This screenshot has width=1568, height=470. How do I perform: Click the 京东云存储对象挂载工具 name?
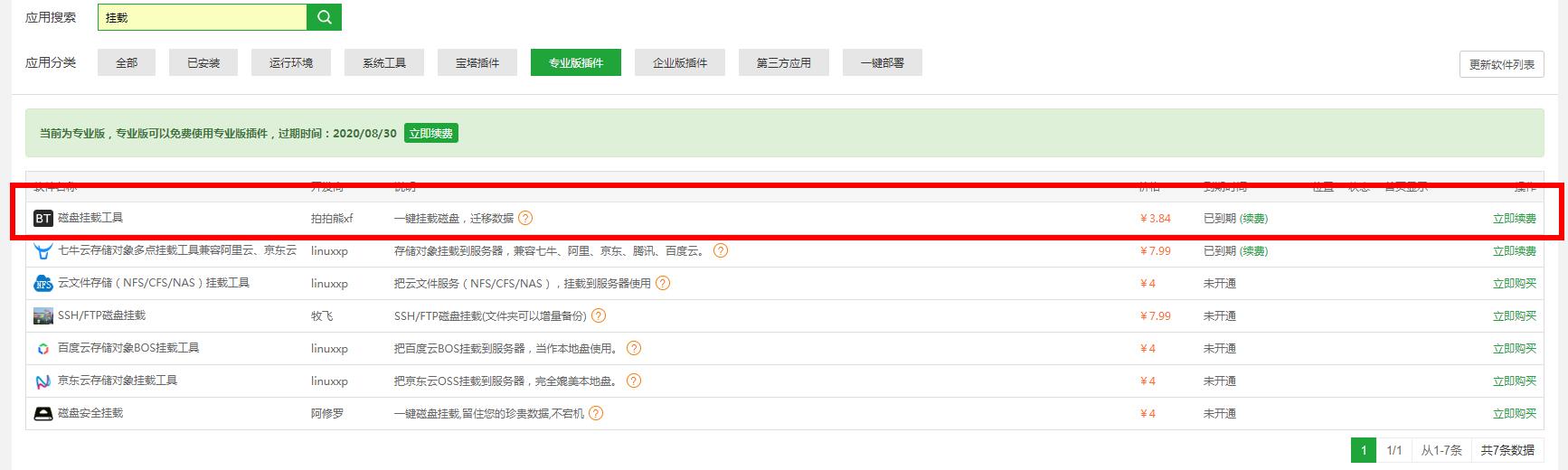[118, 381]
